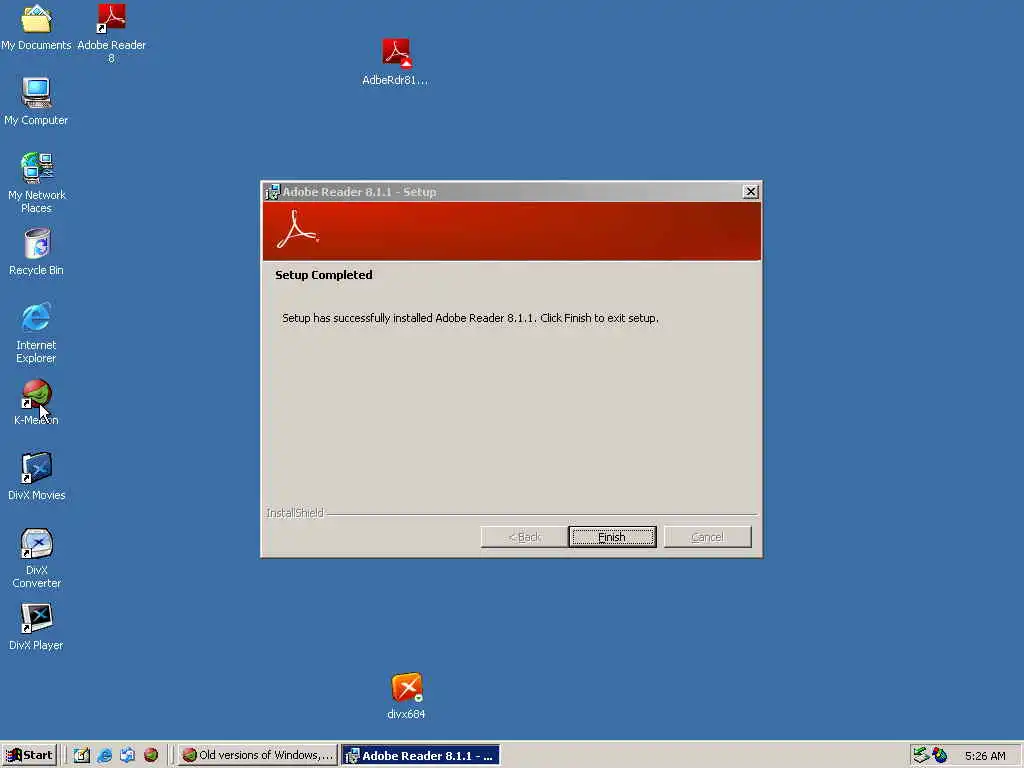
Task: Switch to Old versions of Windows taskbar button
Action: [258, 755]
